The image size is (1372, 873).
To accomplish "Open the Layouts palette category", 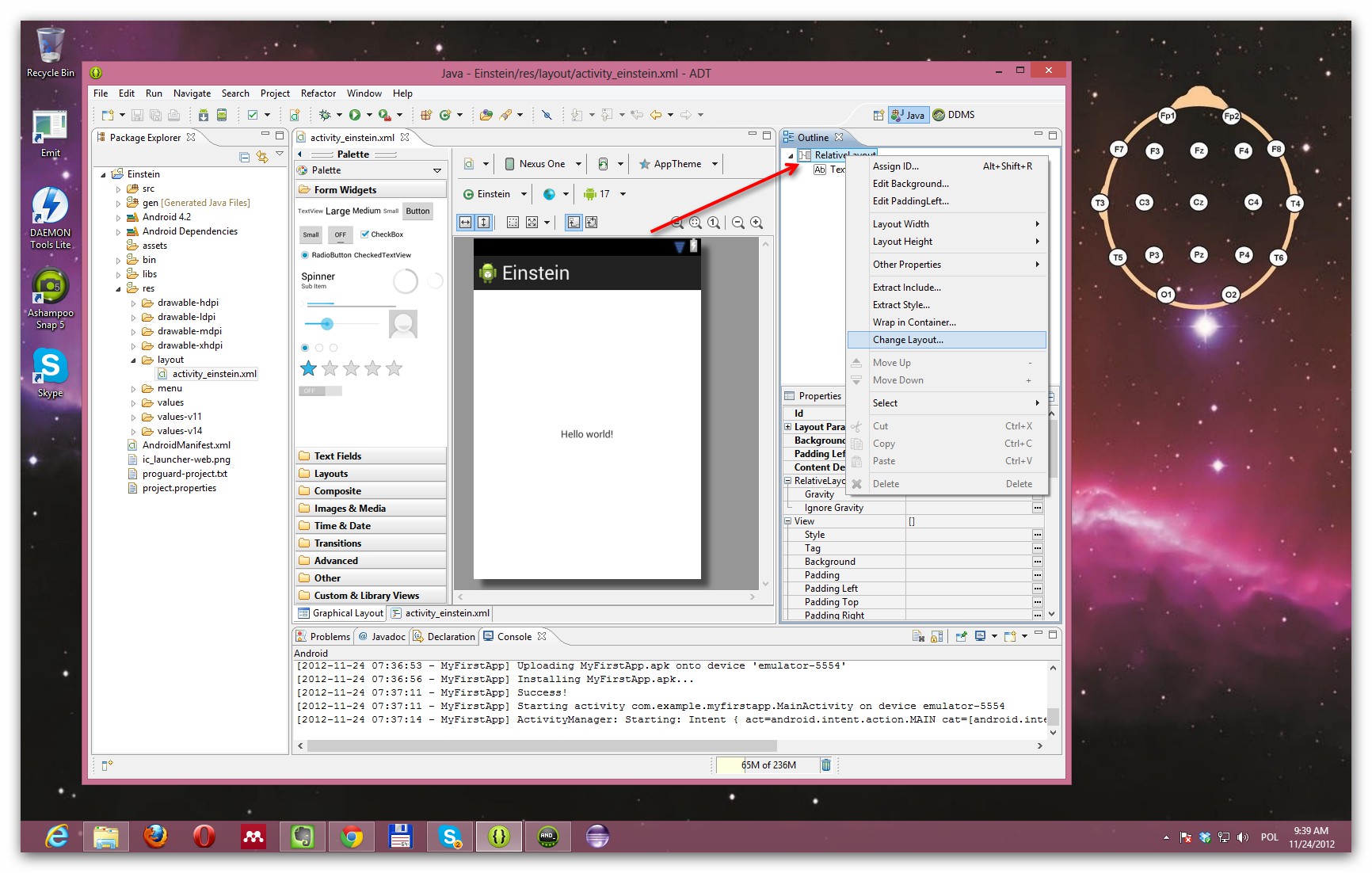I will [x=371, y=474].
